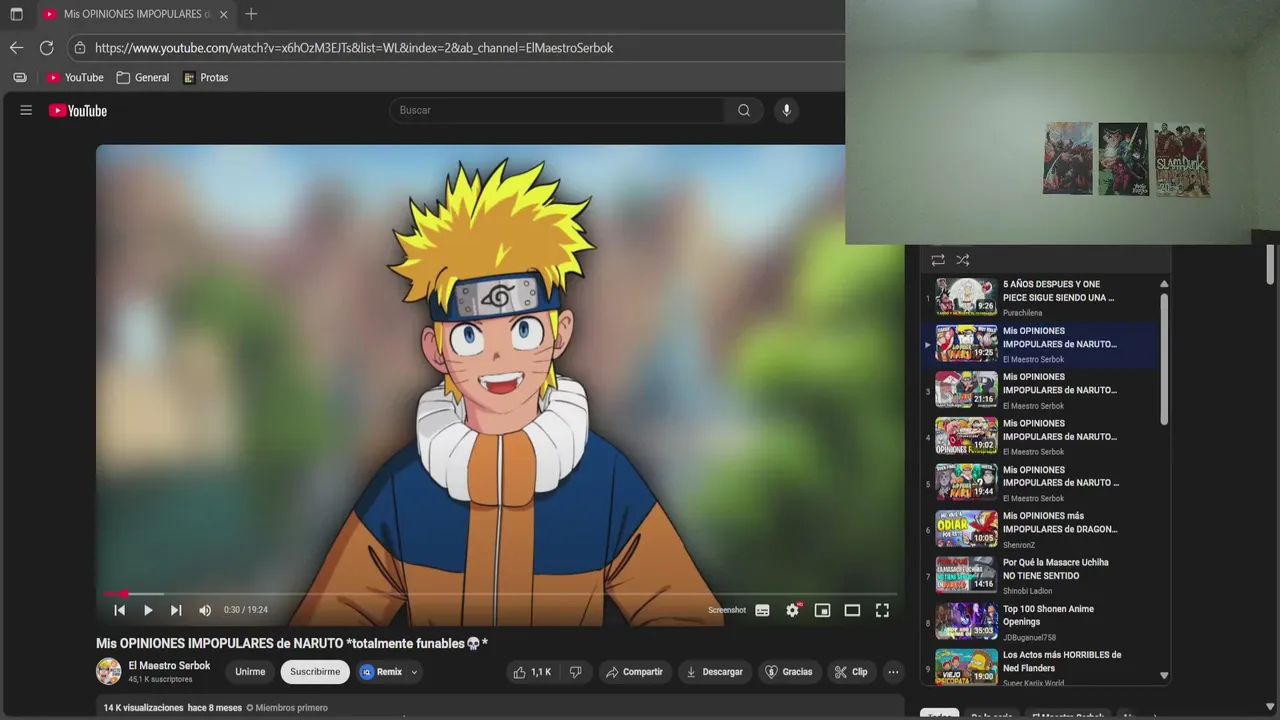
Task: Open the YouTube bookmark
Action: [x=75, y=77]
